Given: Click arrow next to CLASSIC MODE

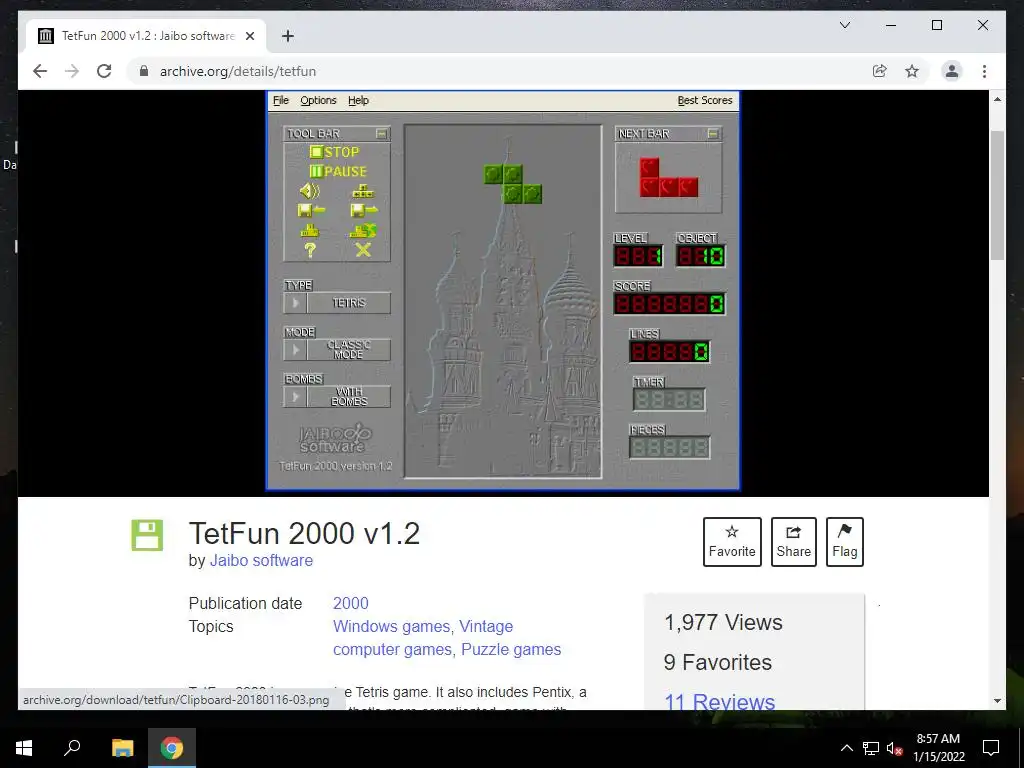Looking at the screenshot, I should (295, 349).
